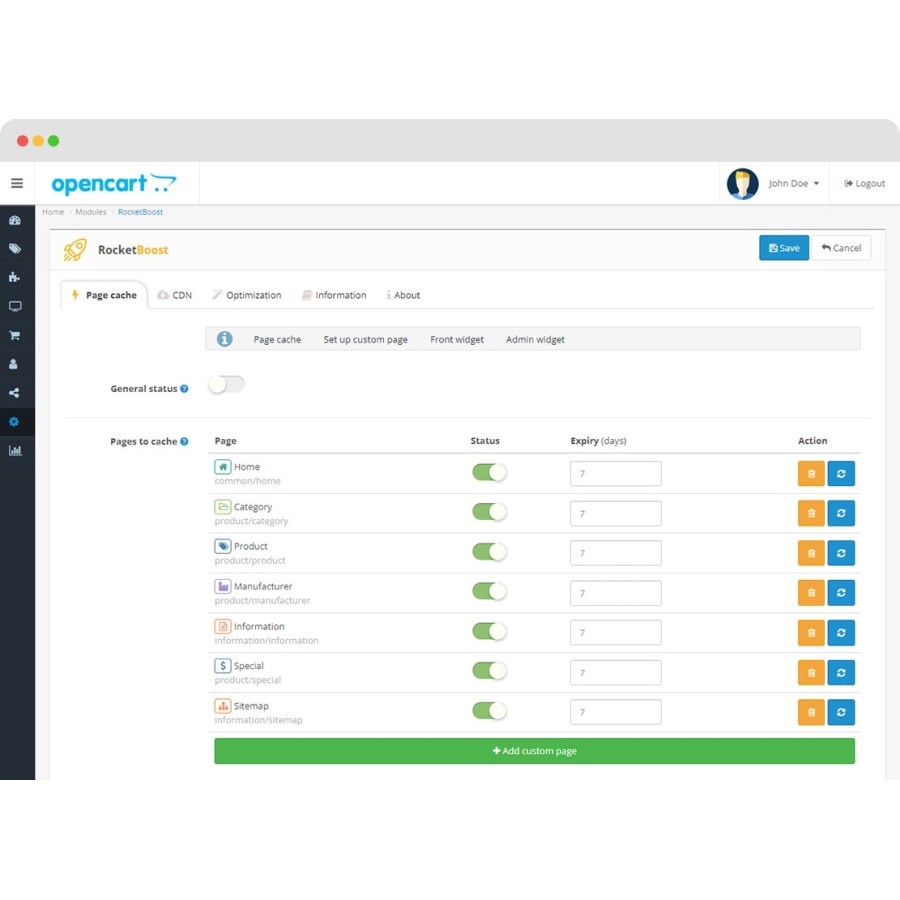Image resolution: width=900 pixels, height=900 pixels.
Task: Switch to the Information tab
Action: coord(334,295)
